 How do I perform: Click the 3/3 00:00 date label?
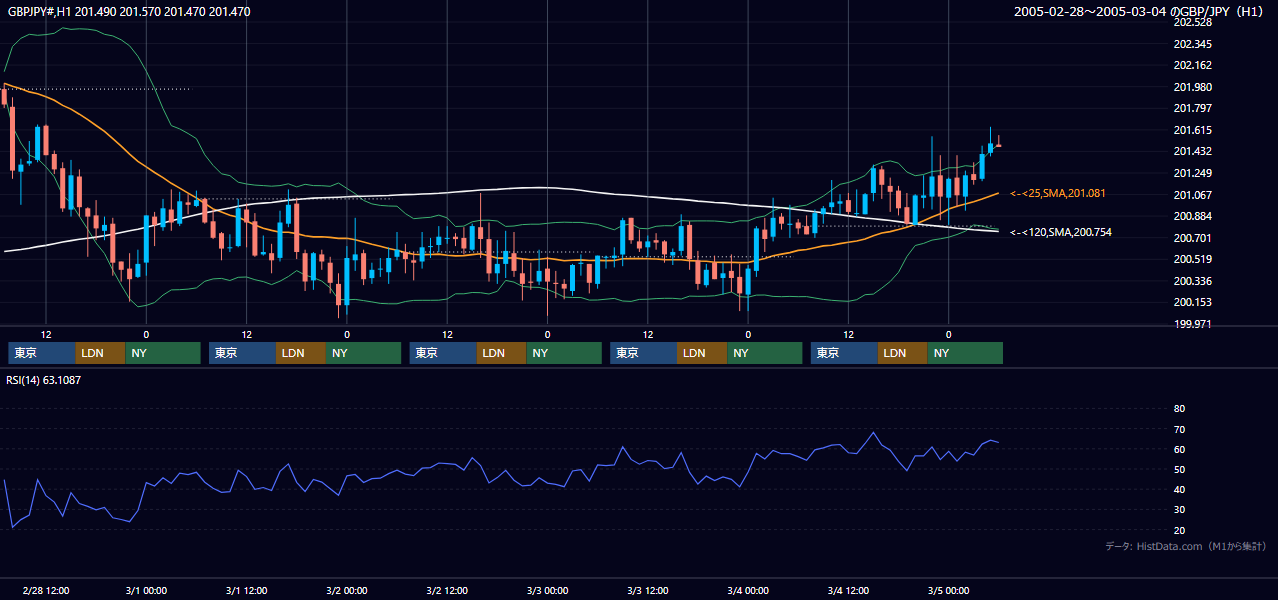(x=547, y=590)
